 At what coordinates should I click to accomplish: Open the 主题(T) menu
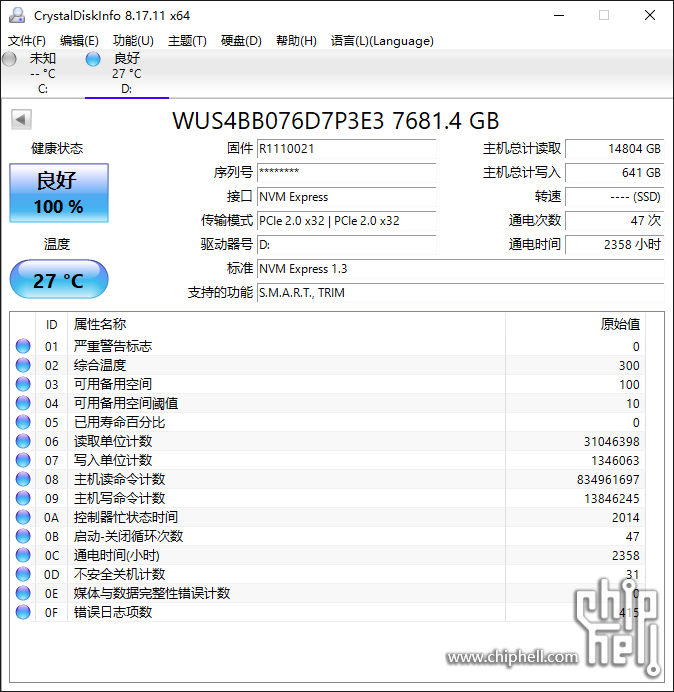coord(187,41)
